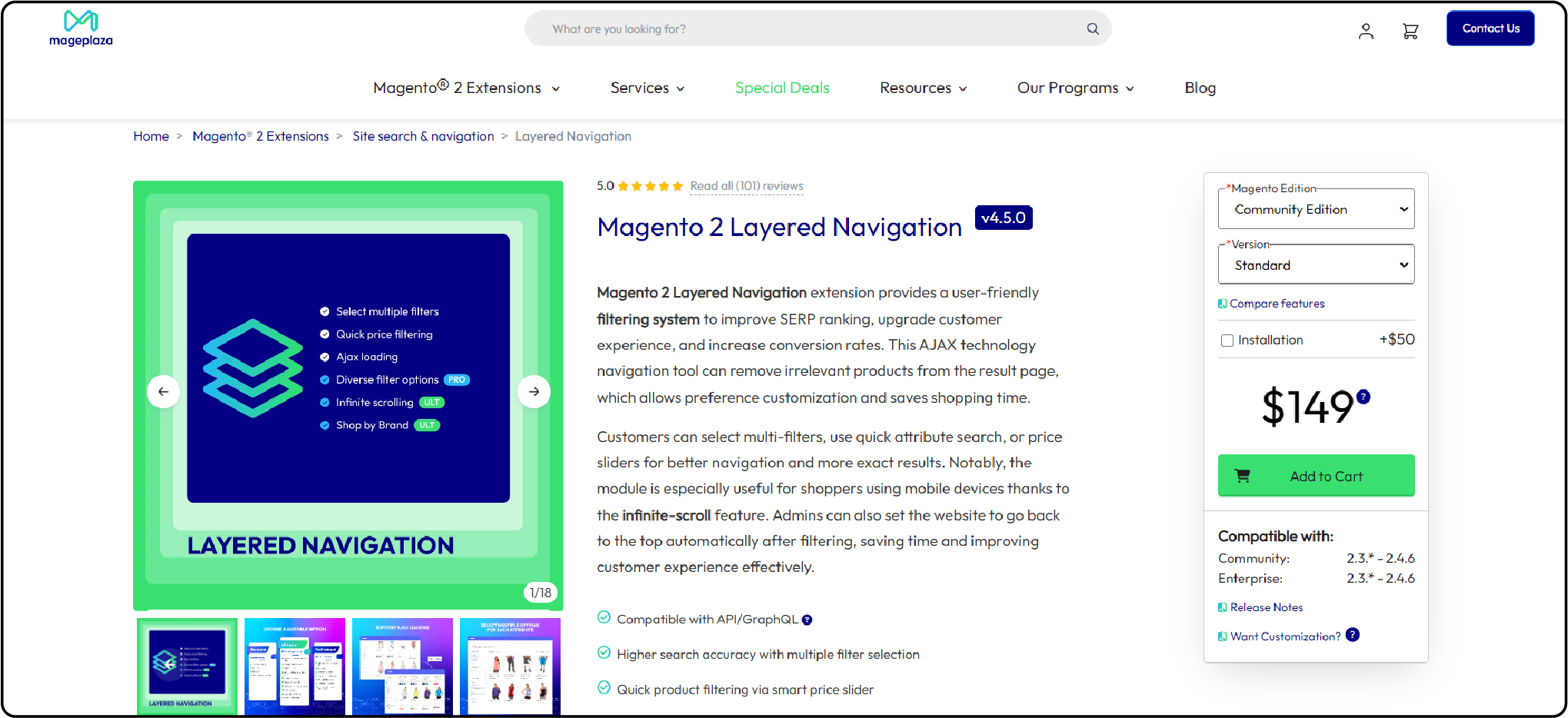Open the Blog menu item
Image resolution: width=1568 pixels, height=718 pixels.
click(1200, 88)
